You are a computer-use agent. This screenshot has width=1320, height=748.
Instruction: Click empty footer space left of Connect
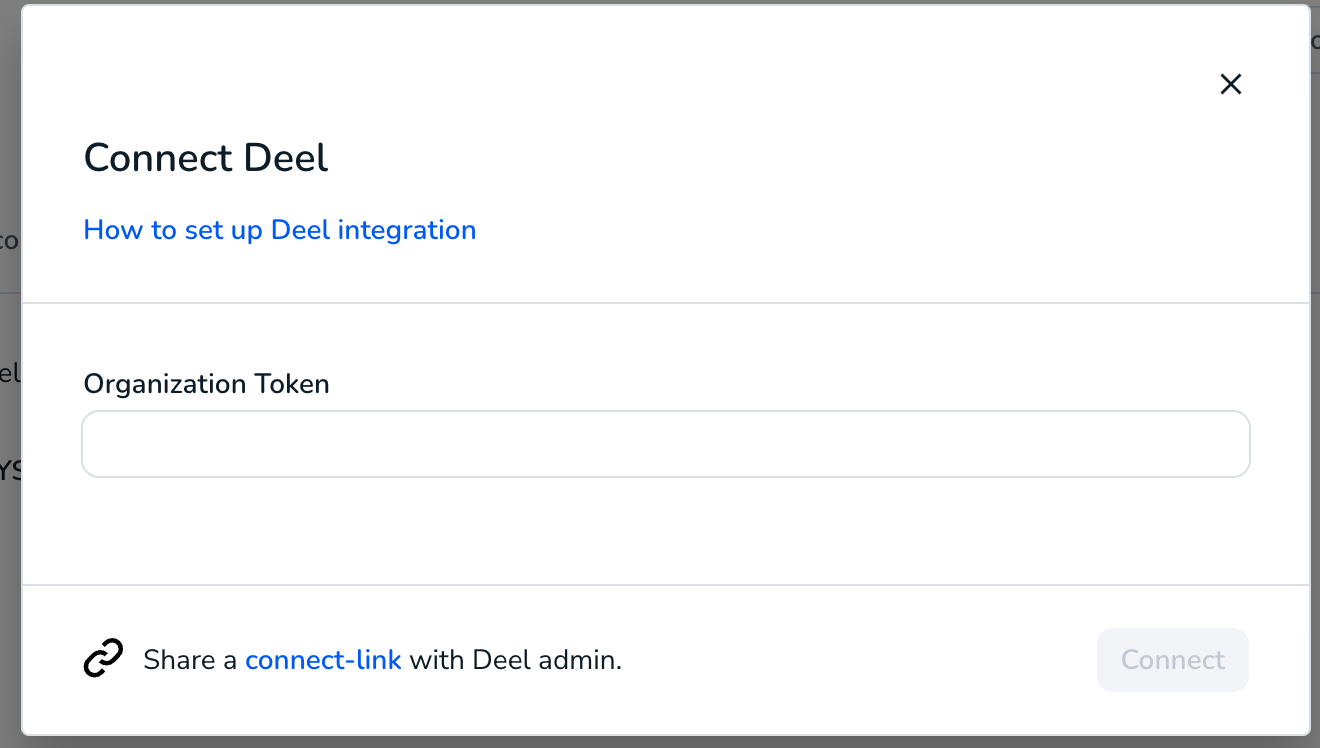click(x=860, y=660)
